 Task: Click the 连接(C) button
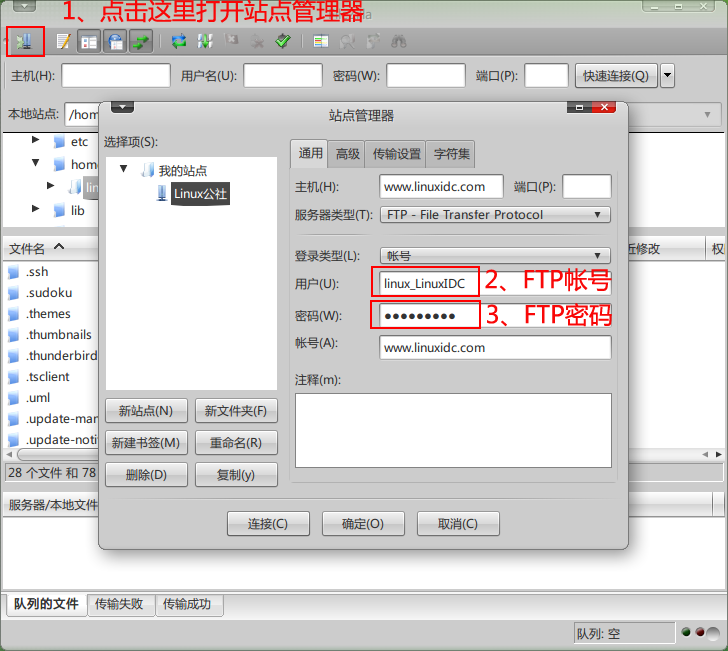click(268, 524)
